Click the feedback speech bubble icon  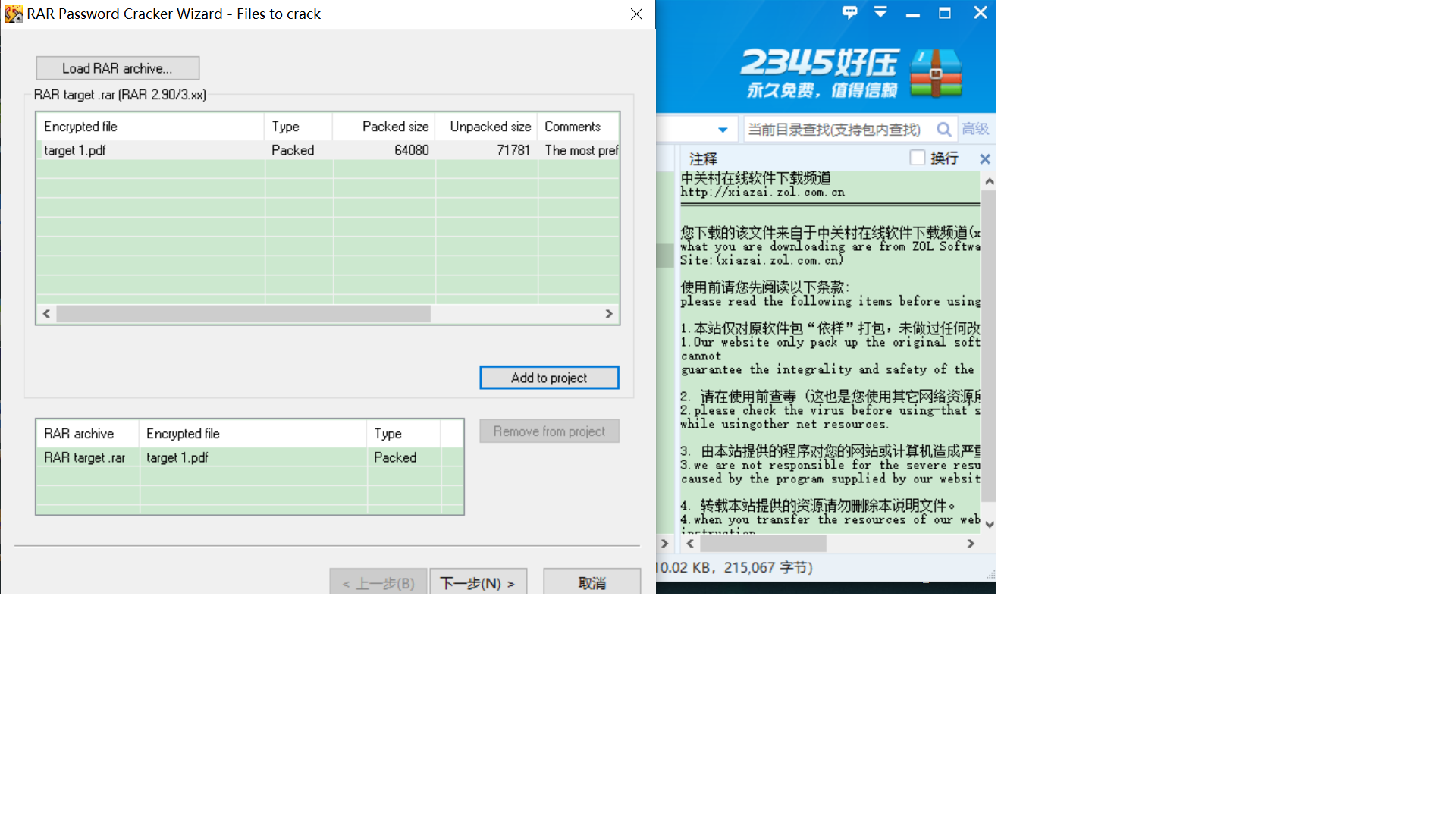coord(849,12)
